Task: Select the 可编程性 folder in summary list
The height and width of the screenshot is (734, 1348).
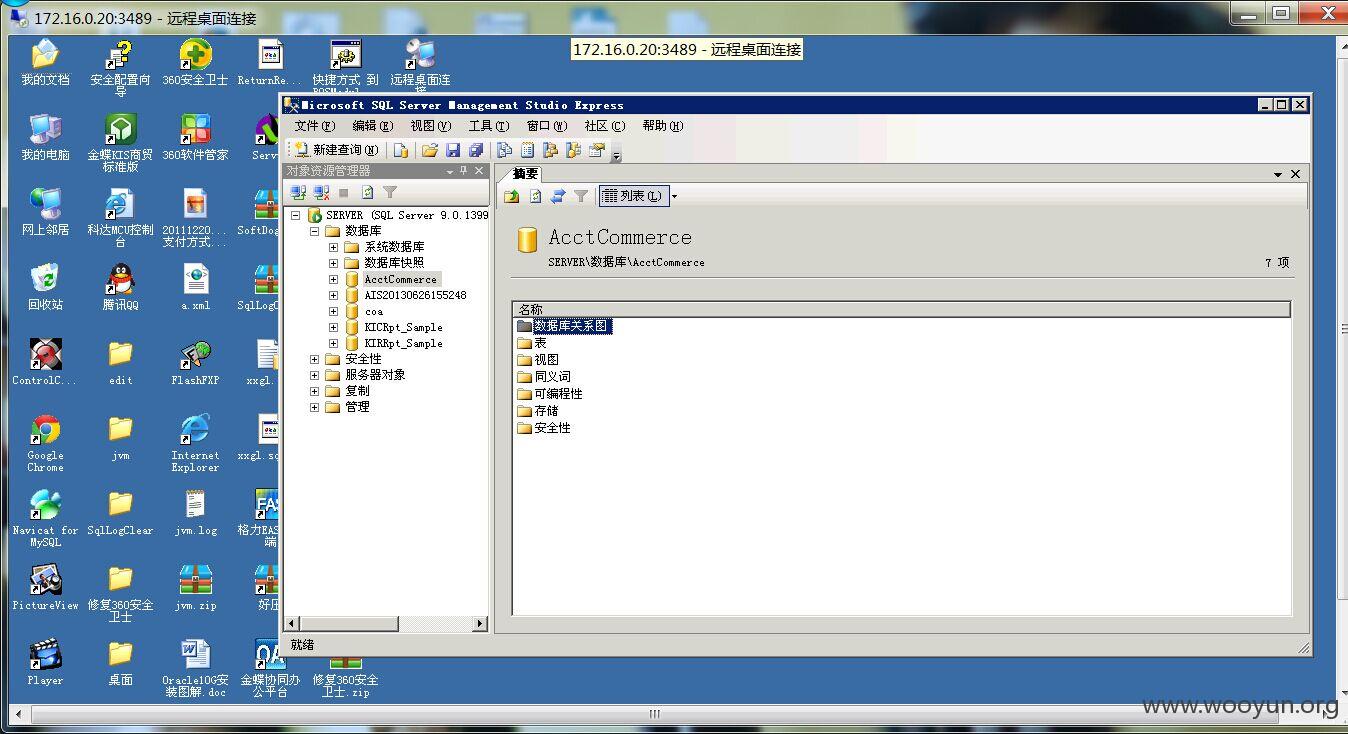Action: [x=558, y=394]
